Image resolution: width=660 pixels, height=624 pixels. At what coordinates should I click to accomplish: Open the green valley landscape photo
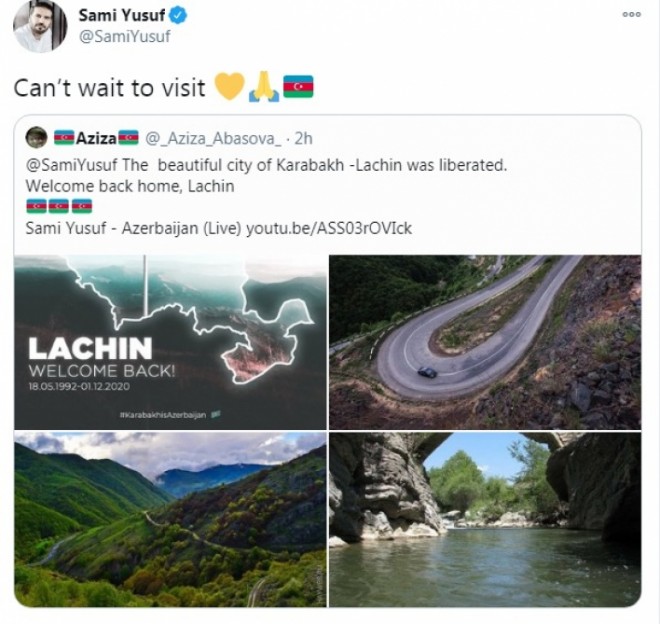170,519
